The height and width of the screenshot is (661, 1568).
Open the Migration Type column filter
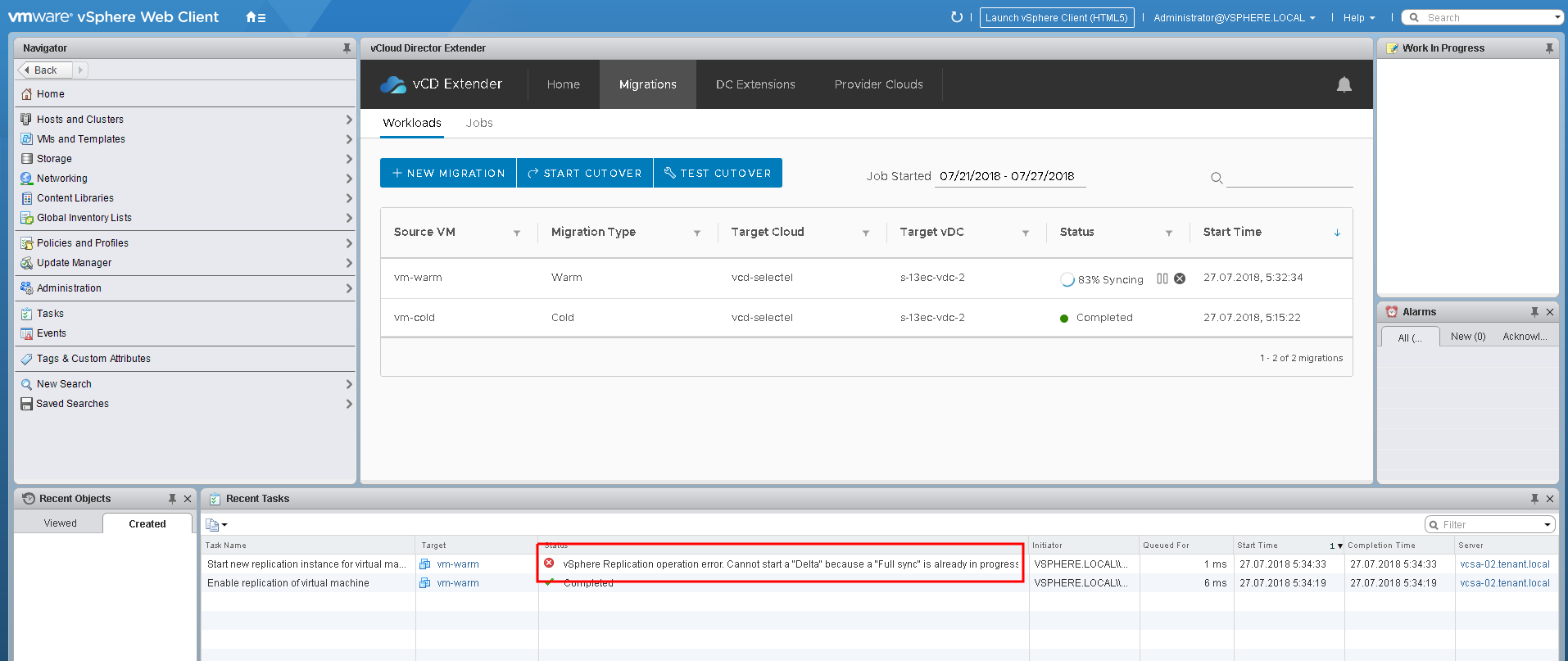coord(697,233)
